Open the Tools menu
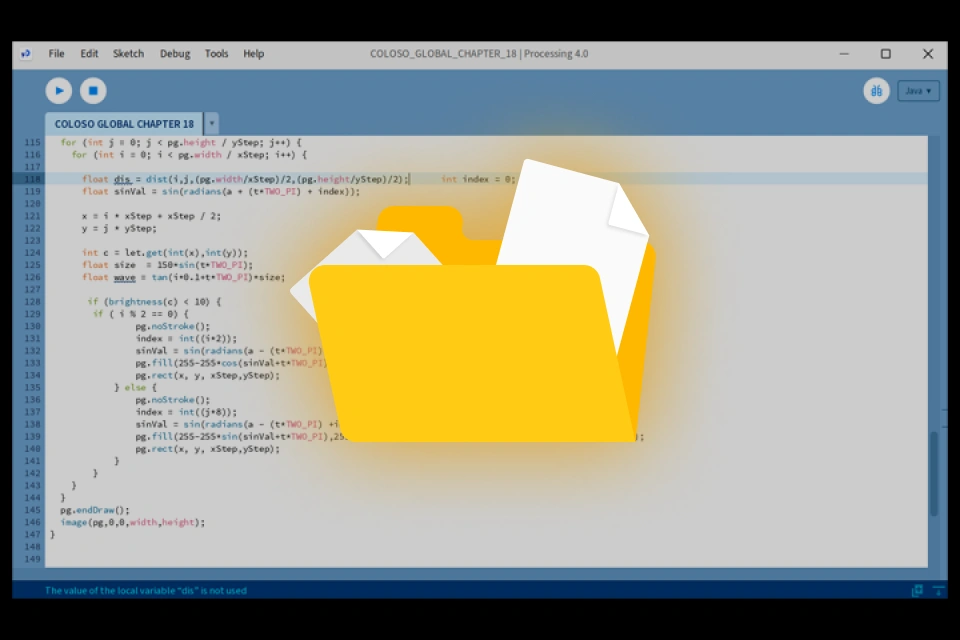960x640 pixels. tap(216, 53)
